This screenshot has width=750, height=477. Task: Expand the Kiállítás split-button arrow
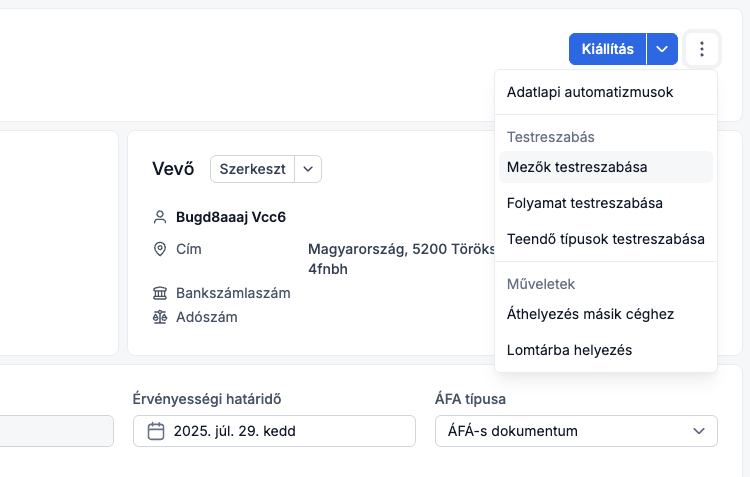662,49
